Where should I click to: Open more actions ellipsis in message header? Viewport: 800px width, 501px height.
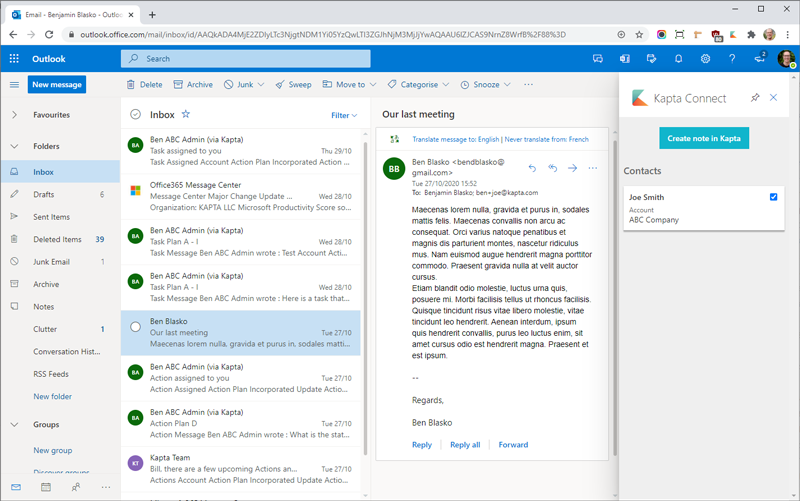click(592, 168)
